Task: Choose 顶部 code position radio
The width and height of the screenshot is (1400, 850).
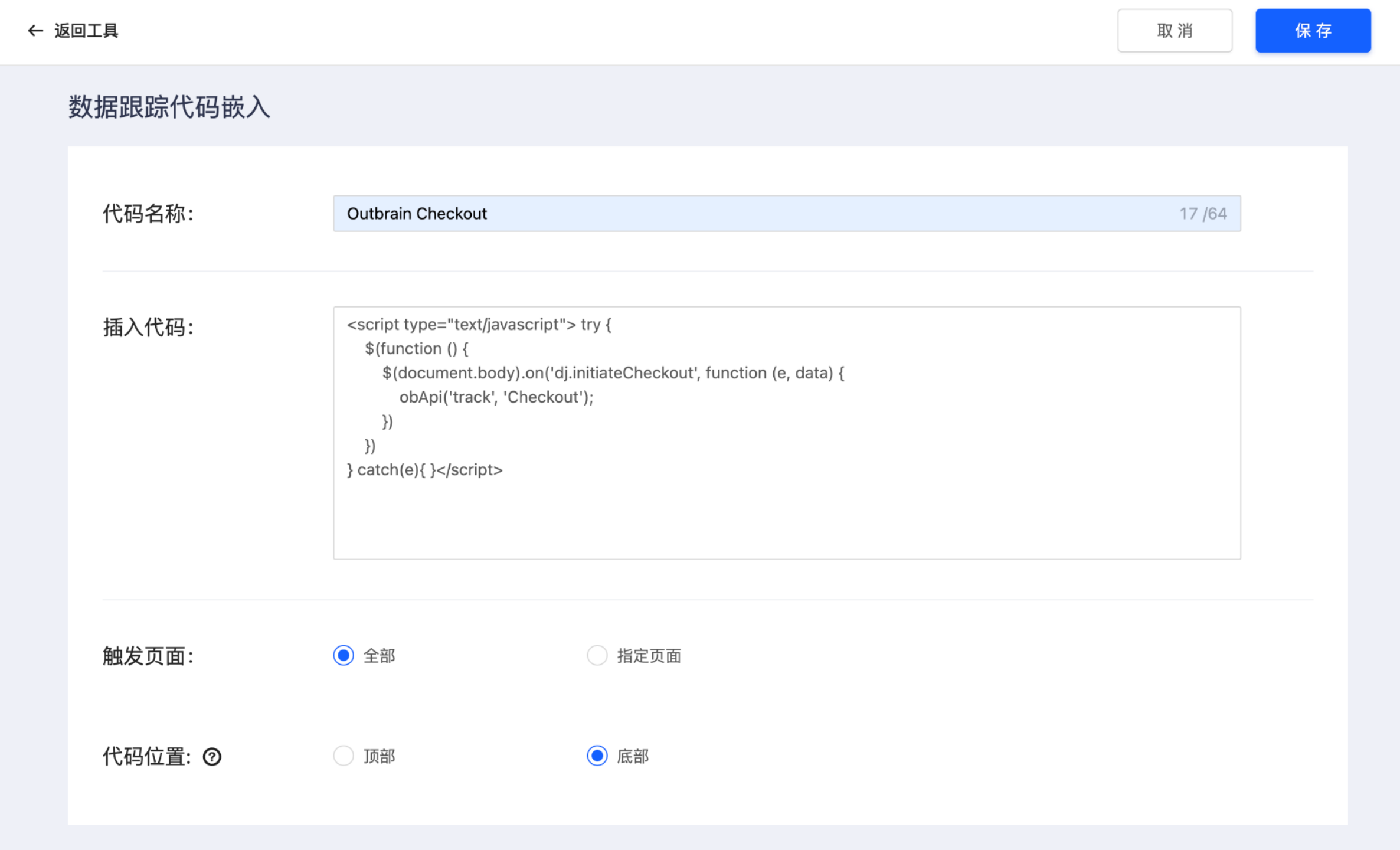Action: pyautogui.click(x=344, y=756)
